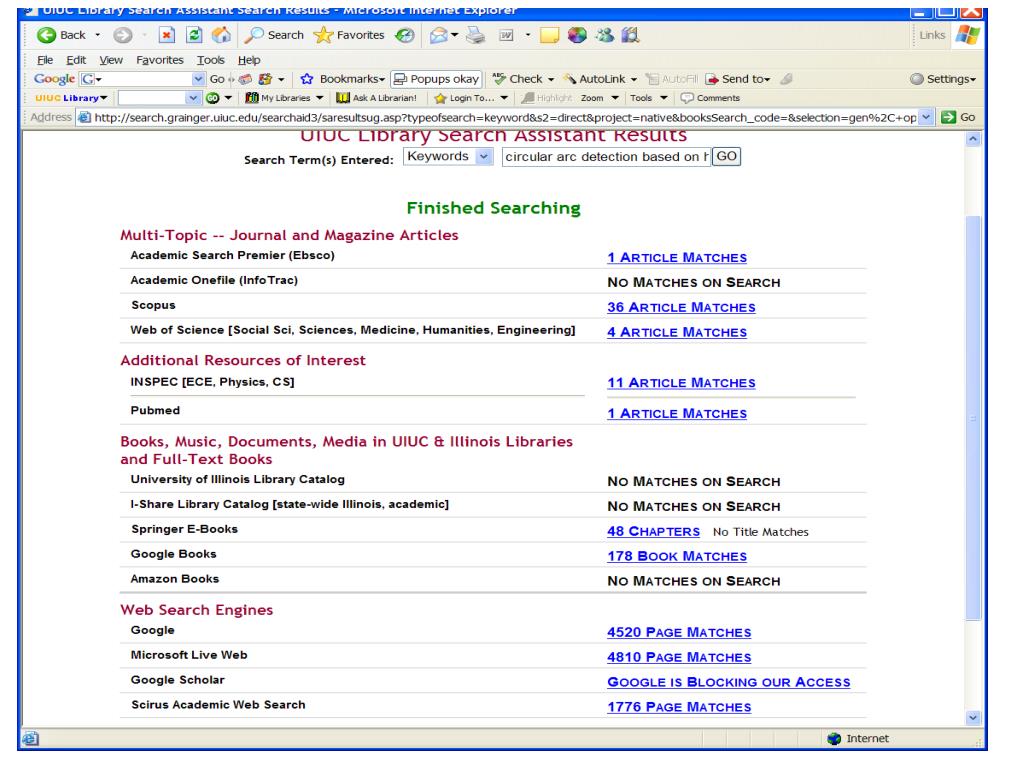Expand the Login To dropdown

coord(504,98)
